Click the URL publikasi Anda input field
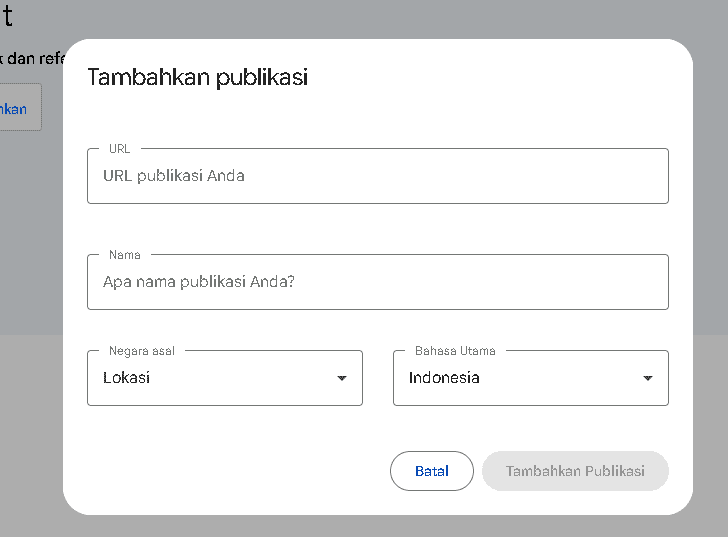This screenshot has height=537, width=728. point(377,176)
